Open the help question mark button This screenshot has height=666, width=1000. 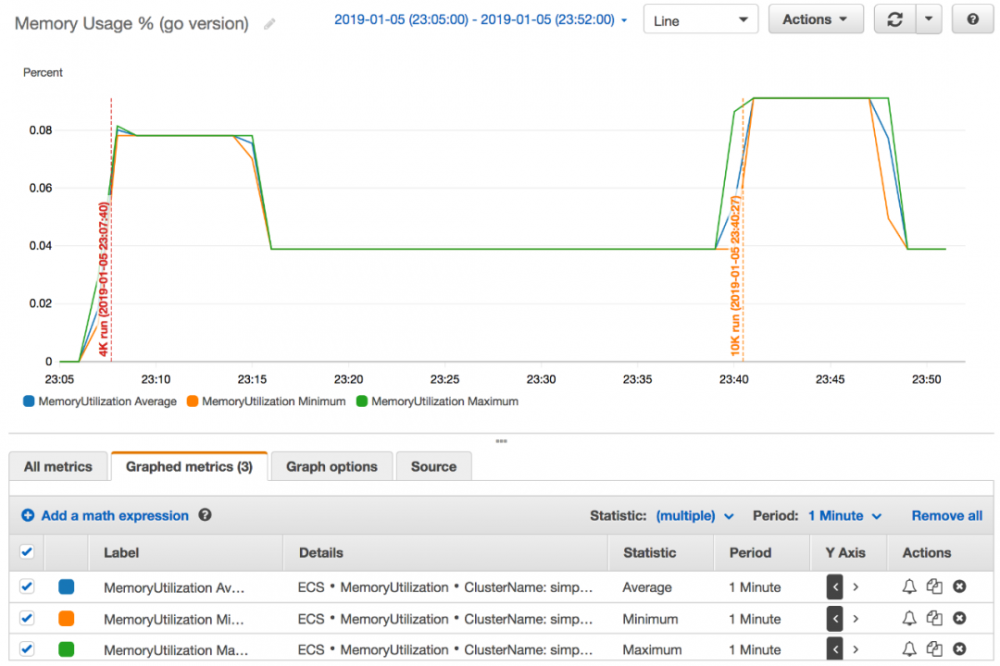[x=973, y=20]
